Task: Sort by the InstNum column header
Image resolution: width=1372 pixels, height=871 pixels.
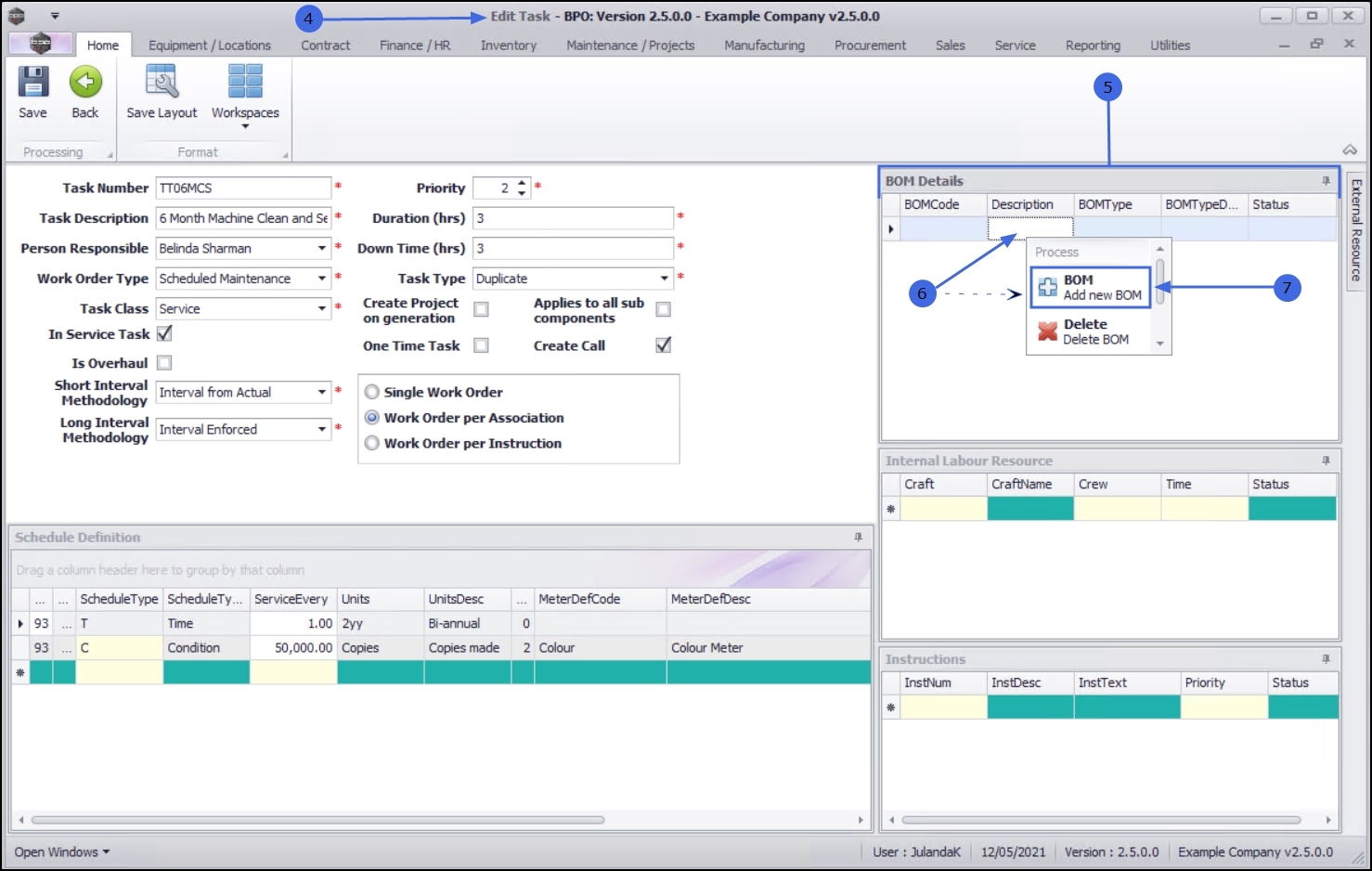Action: click(x=943, y=682)
